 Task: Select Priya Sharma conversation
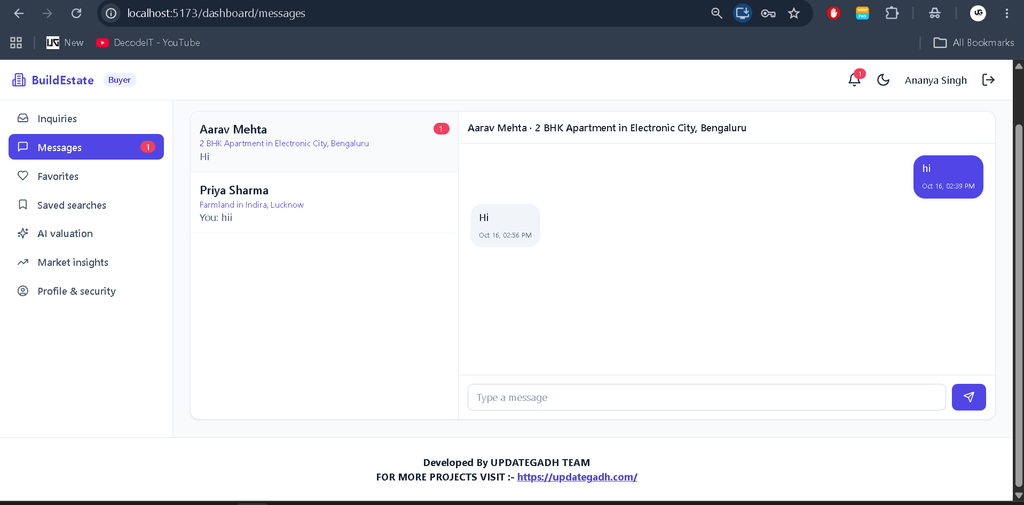(325, 203)
